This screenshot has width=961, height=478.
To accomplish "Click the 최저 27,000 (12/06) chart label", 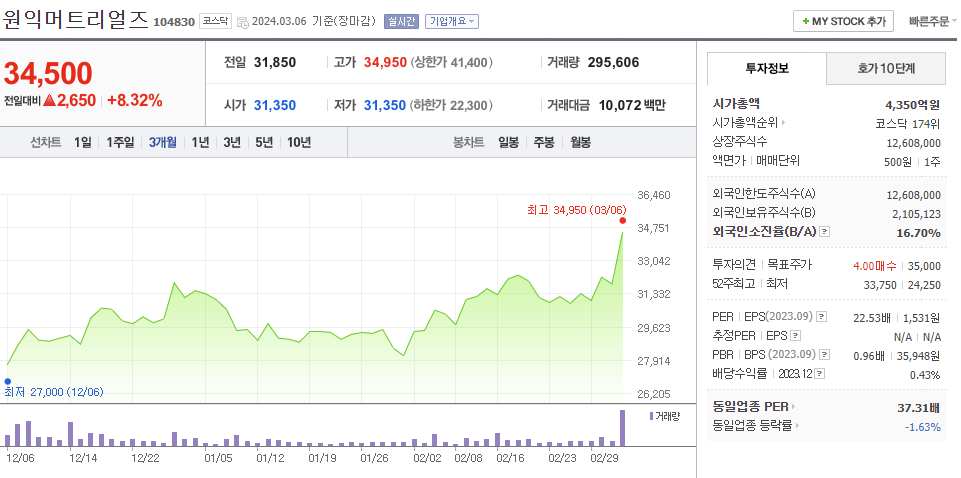I will [x=54, y=392].
